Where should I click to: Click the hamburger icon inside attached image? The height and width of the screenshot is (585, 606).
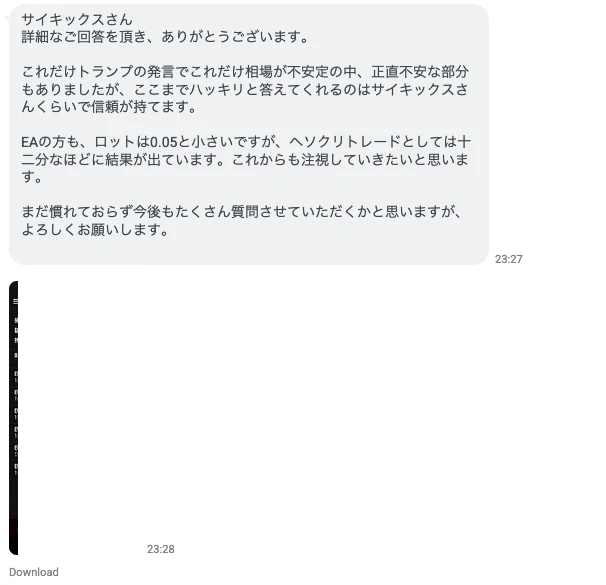[15, 301]
